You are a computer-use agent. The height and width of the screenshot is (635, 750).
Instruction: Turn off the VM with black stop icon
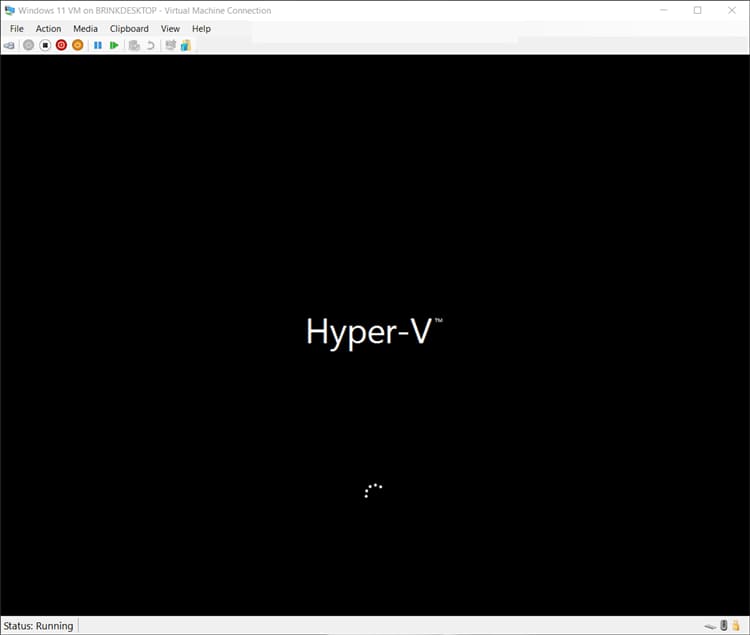[x=45, y=45]
